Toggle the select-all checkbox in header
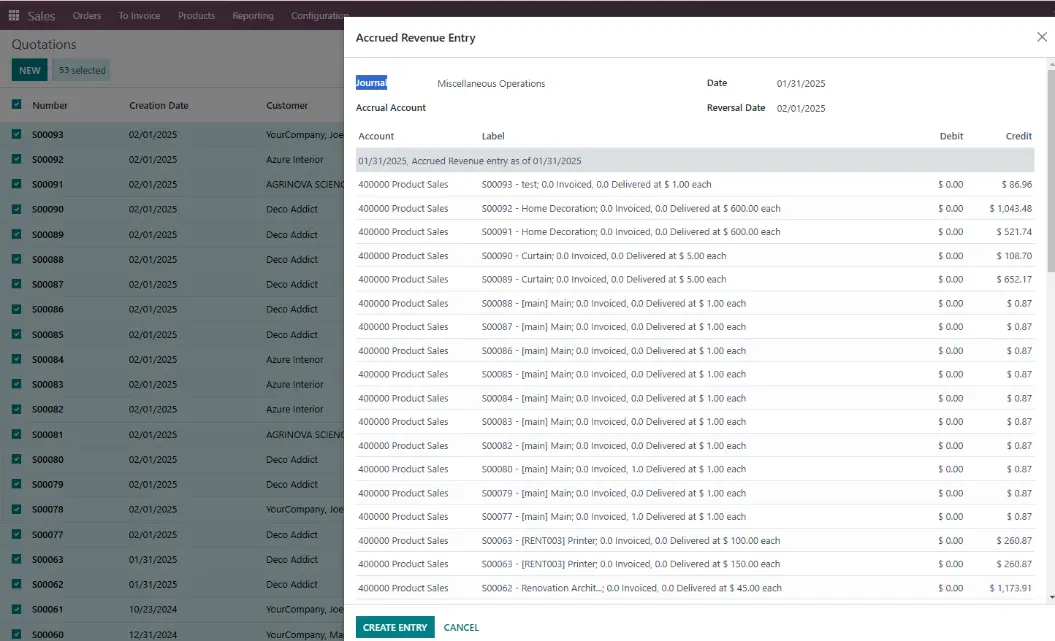This screenshot has width=1055, height=641. 17,105
